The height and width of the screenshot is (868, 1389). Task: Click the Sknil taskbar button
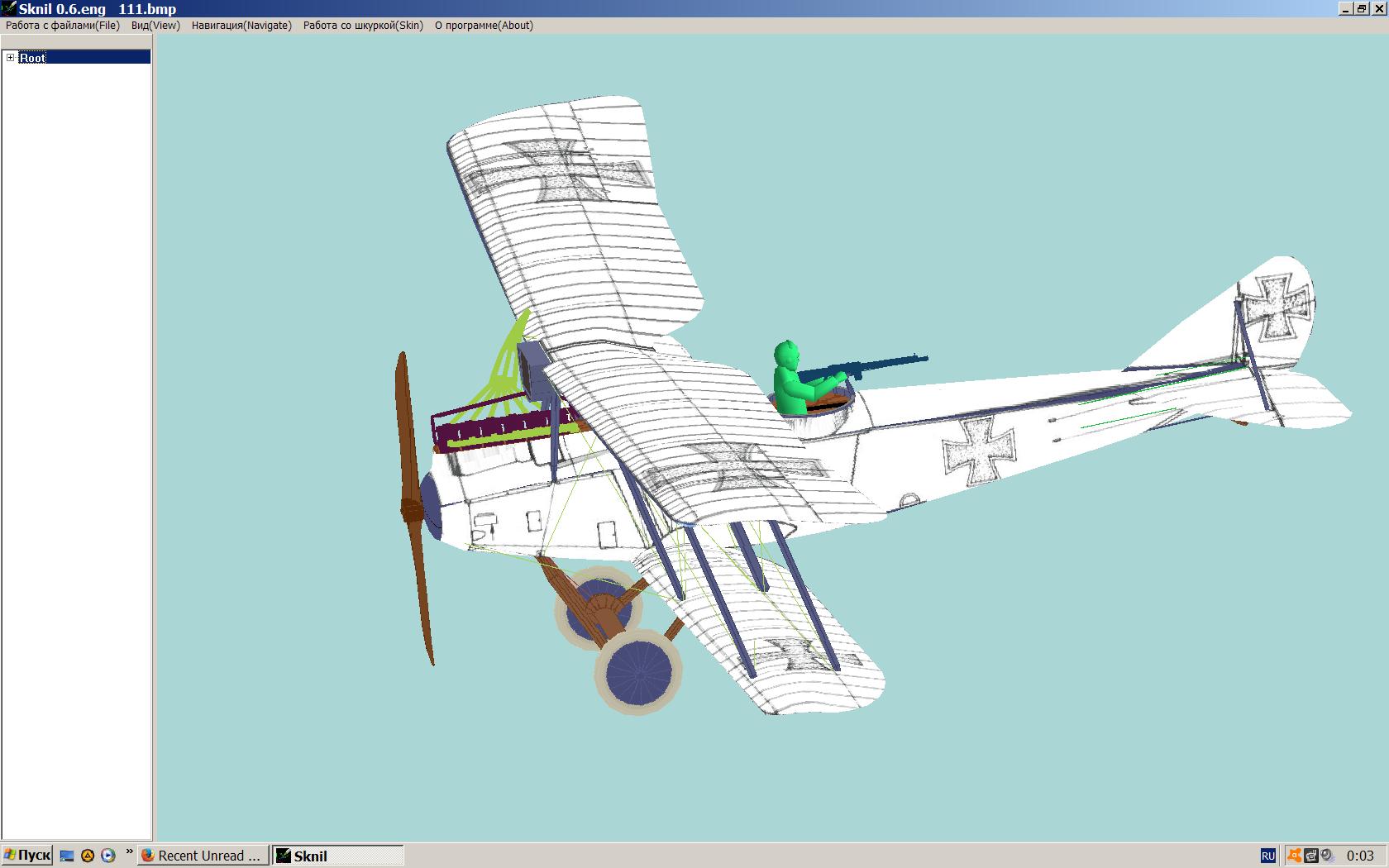click(x=337, y=856)
